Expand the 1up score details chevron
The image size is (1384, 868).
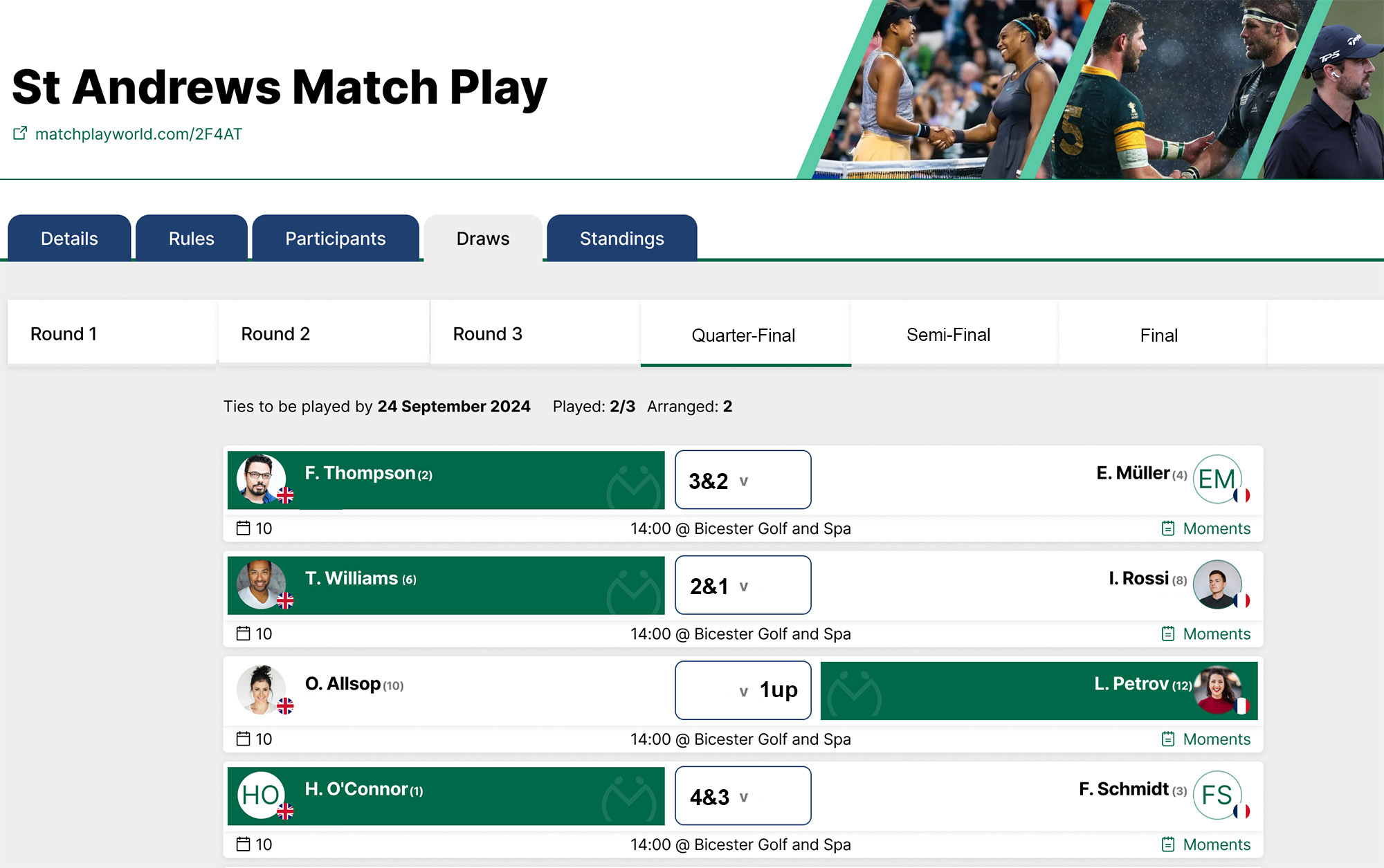point(744,691)
